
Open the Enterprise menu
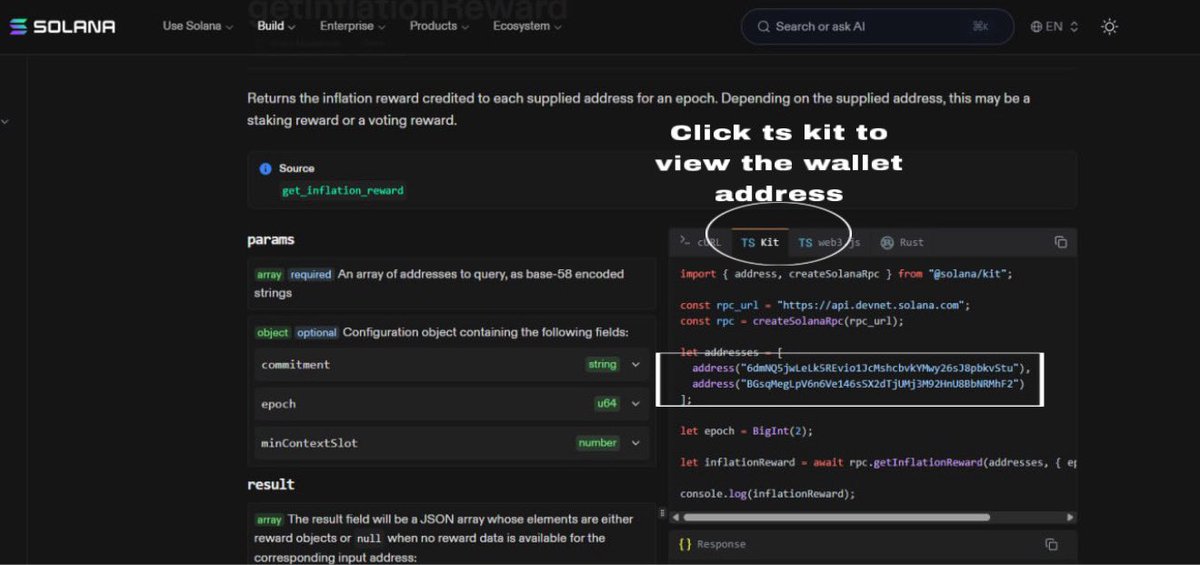[353, 26]
